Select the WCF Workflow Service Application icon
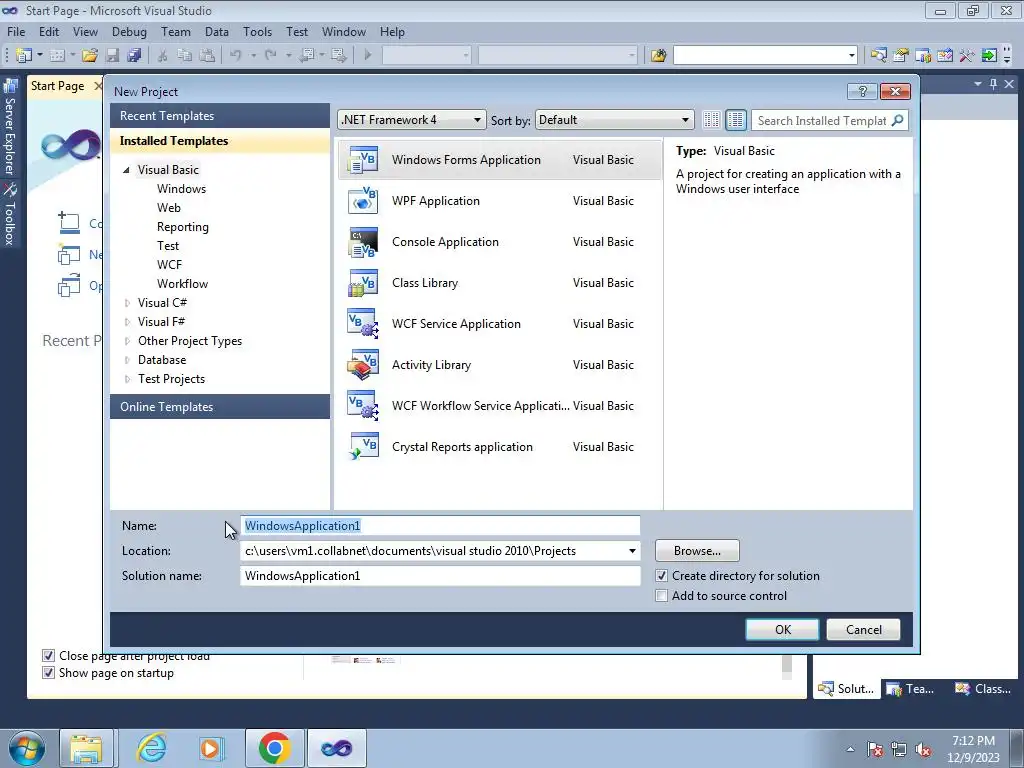 363,406
